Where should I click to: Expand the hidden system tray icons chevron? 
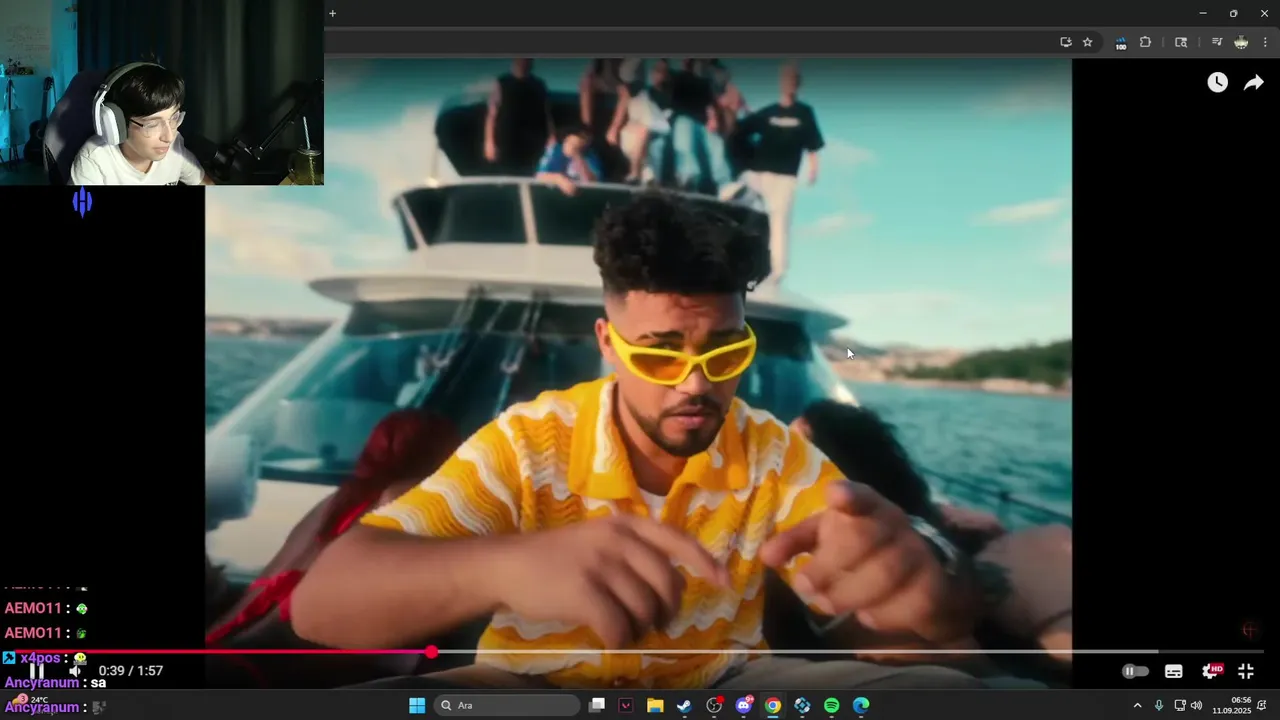pos(1137,706)
